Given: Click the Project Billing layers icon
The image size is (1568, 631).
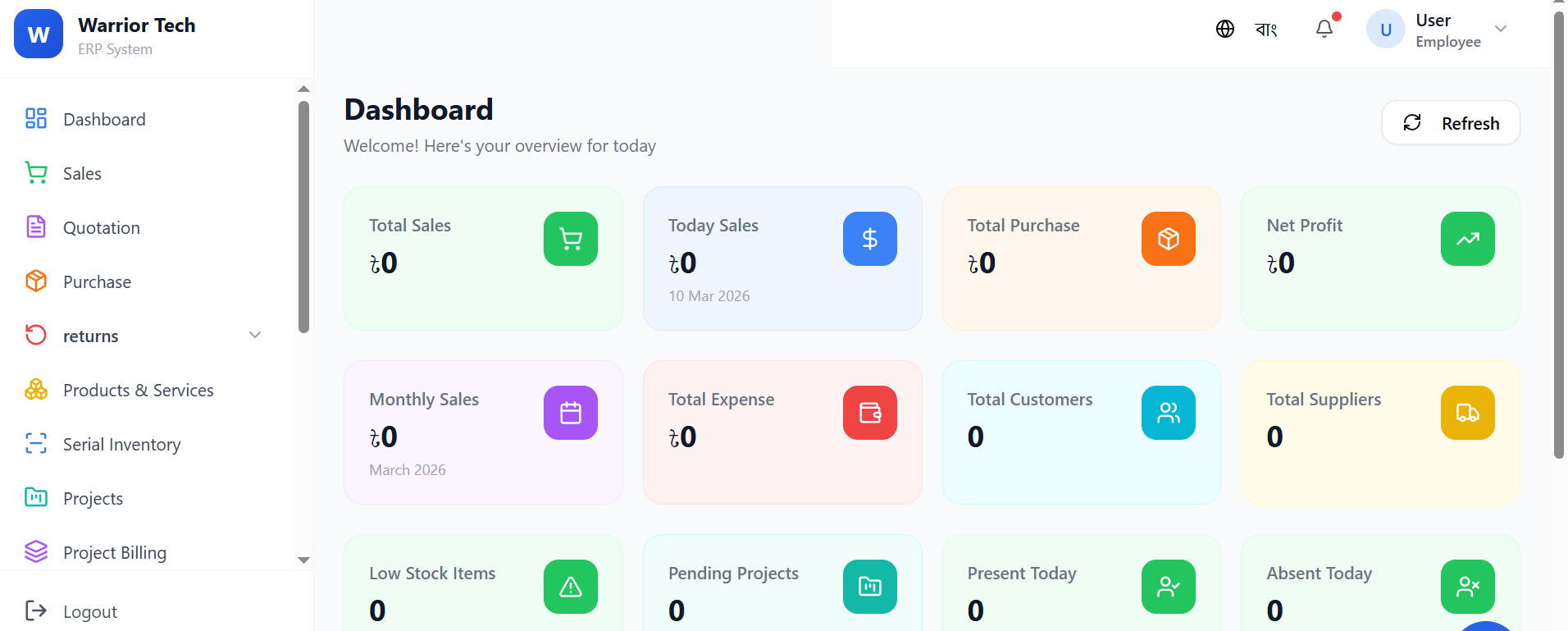Looking at the screenshot, I should click(36, 551).
